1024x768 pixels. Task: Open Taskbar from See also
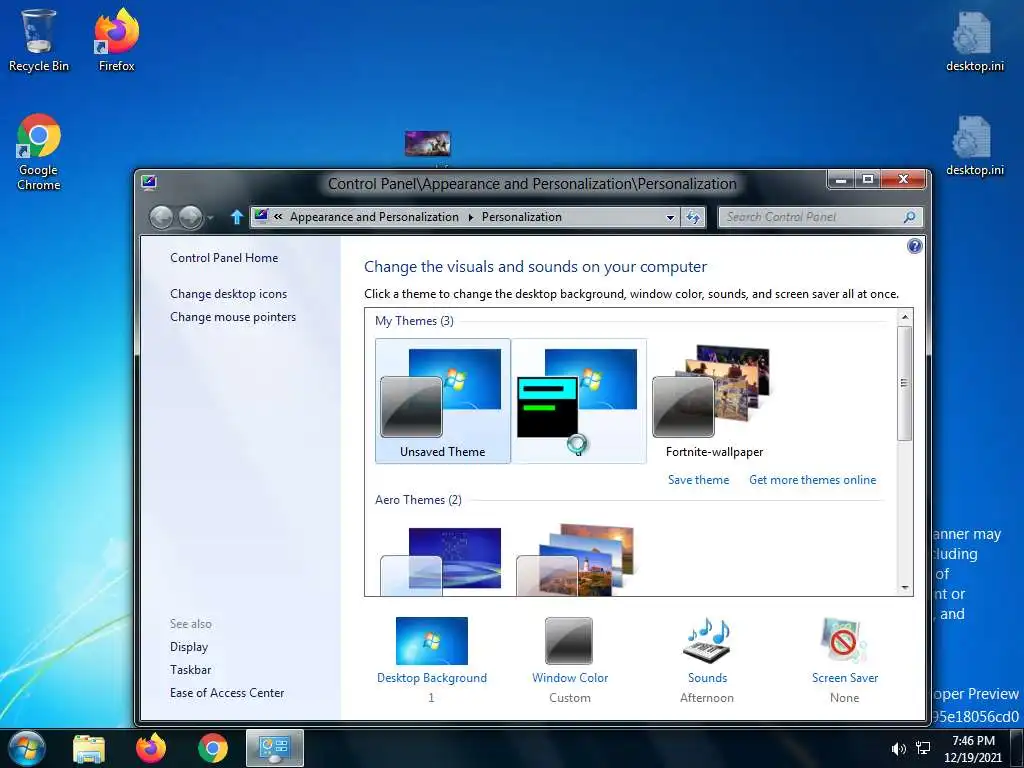(191, 670)
